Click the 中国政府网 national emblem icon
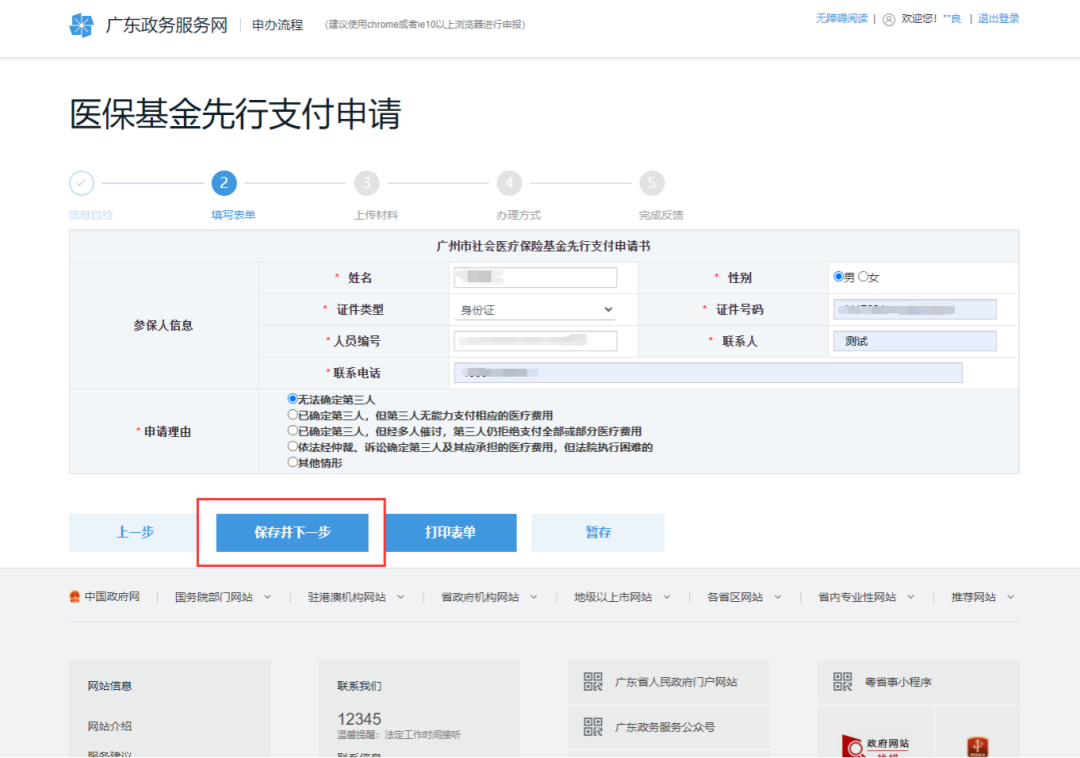 point(74,597)
